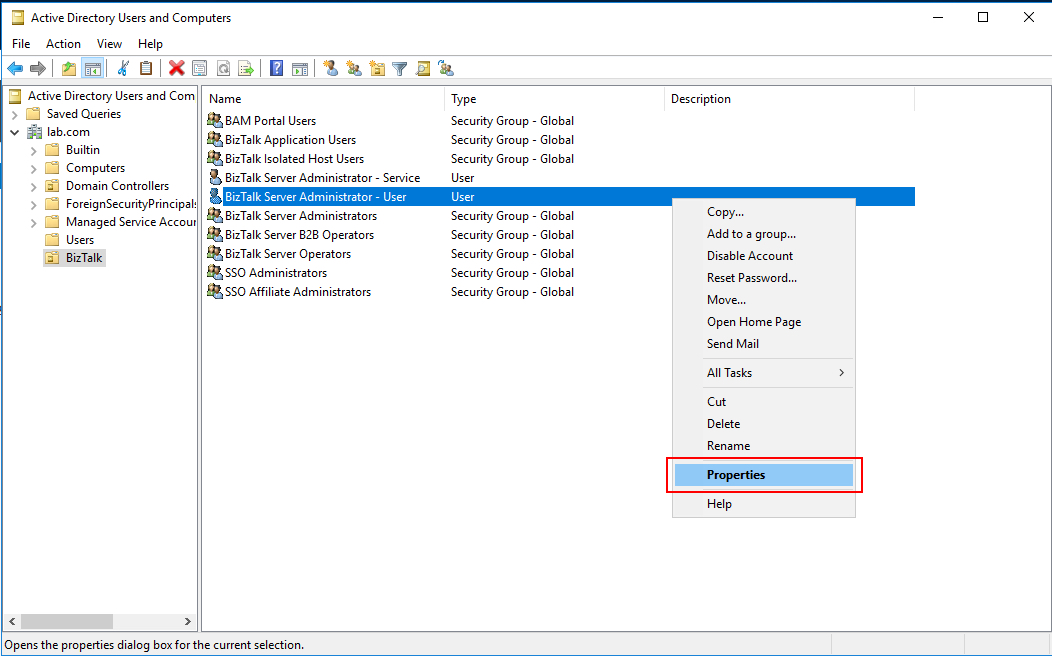Click the scissors Cut icon in toolbar
This screenshot has width=1052, height=656.
(x=123, y=68)
